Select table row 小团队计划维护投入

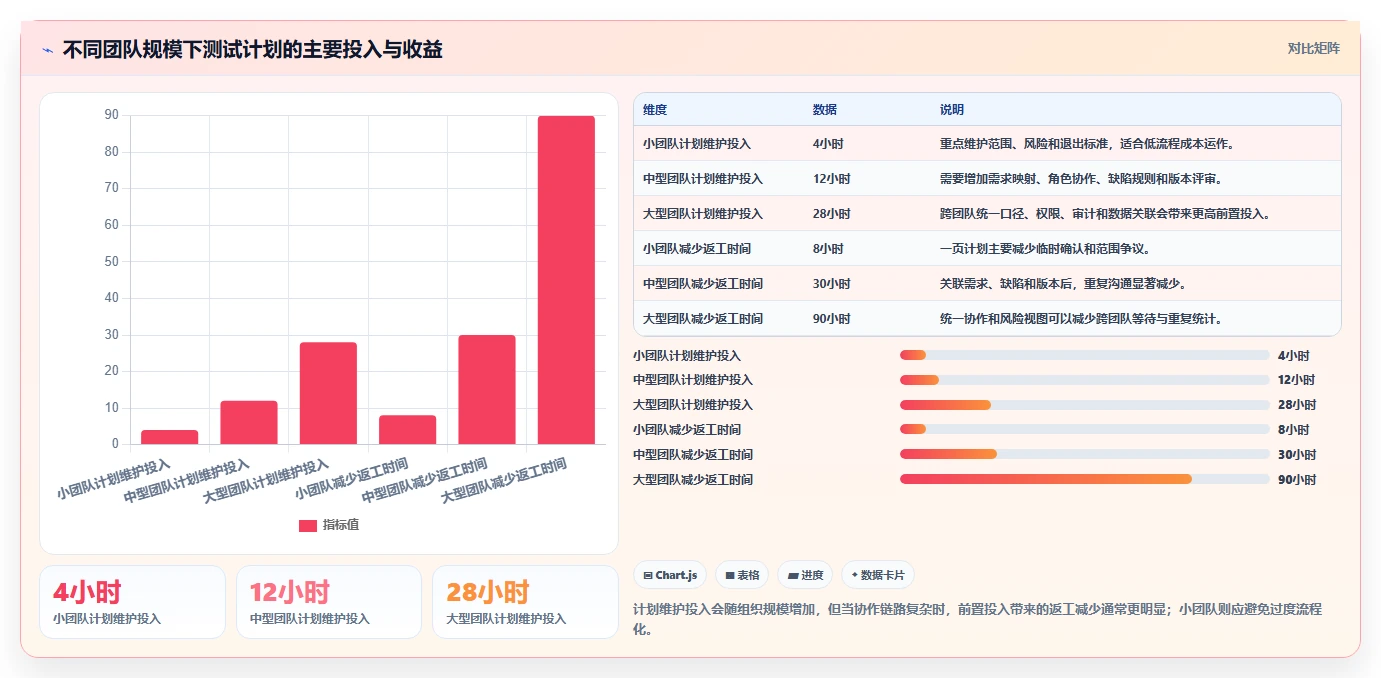[987, 144]
